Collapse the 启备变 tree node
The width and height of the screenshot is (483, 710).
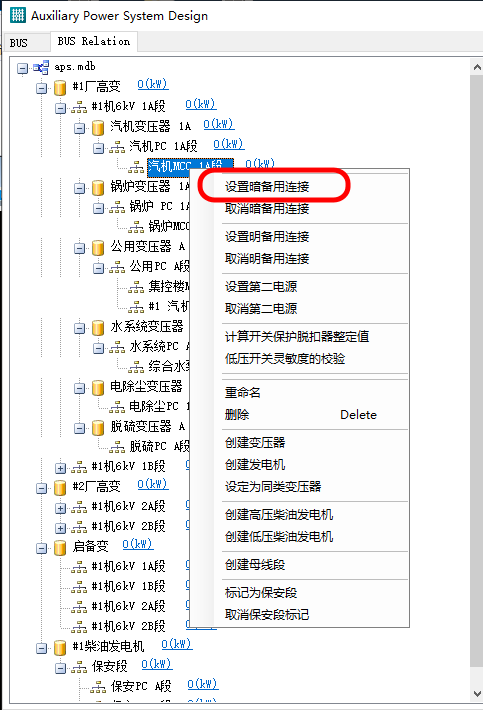pos(41,548)
